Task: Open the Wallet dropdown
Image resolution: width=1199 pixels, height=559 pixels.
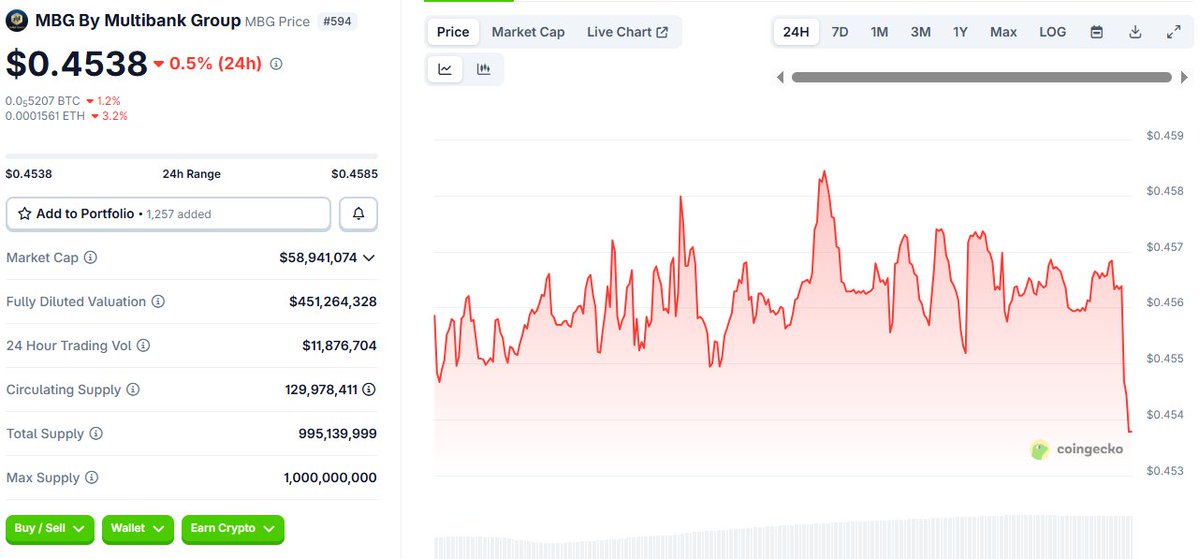Action: tap(138, 528)
